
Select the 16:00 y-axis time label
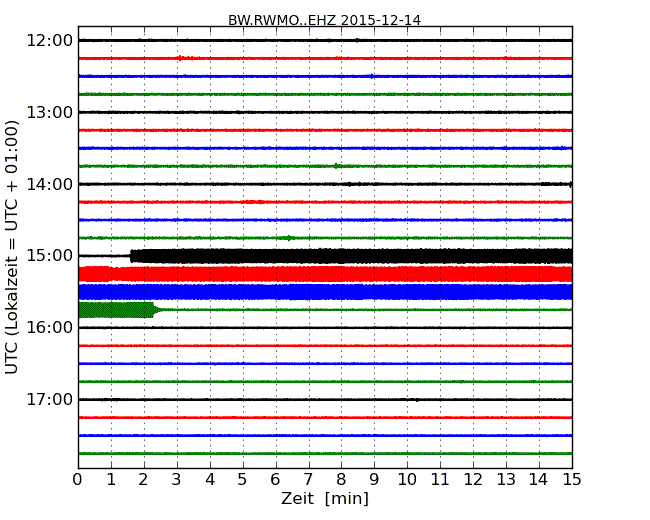[x=50, y=328]
